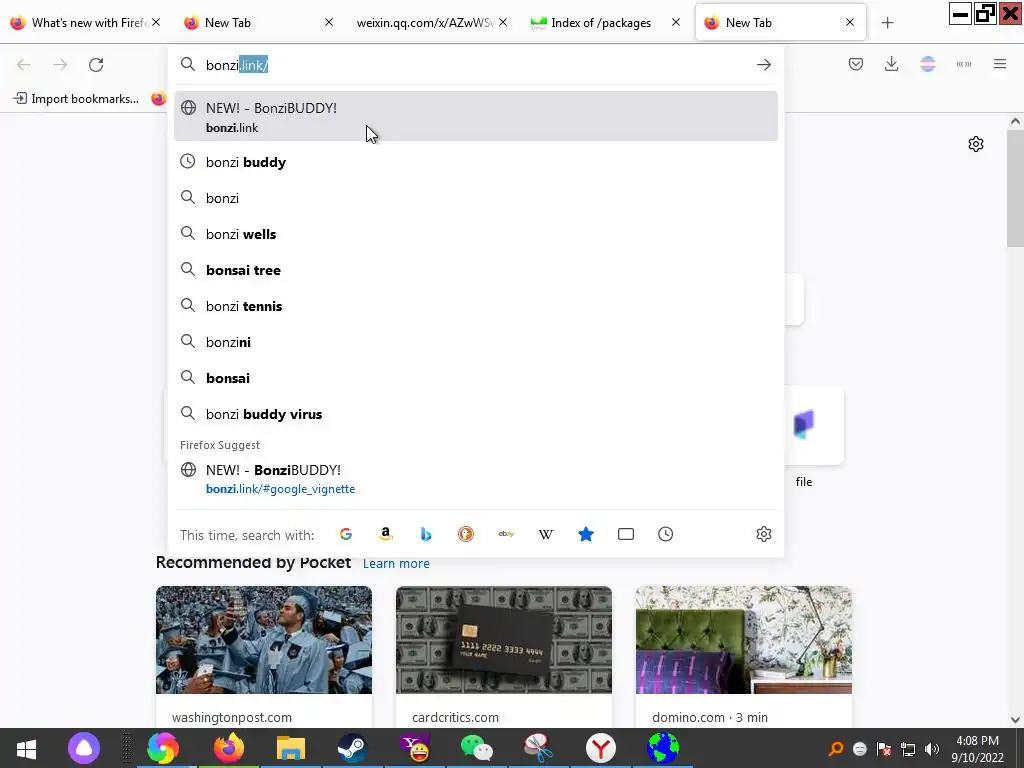
Task: Open the striped extension icon in toolbar
Action: click(927, 64)
